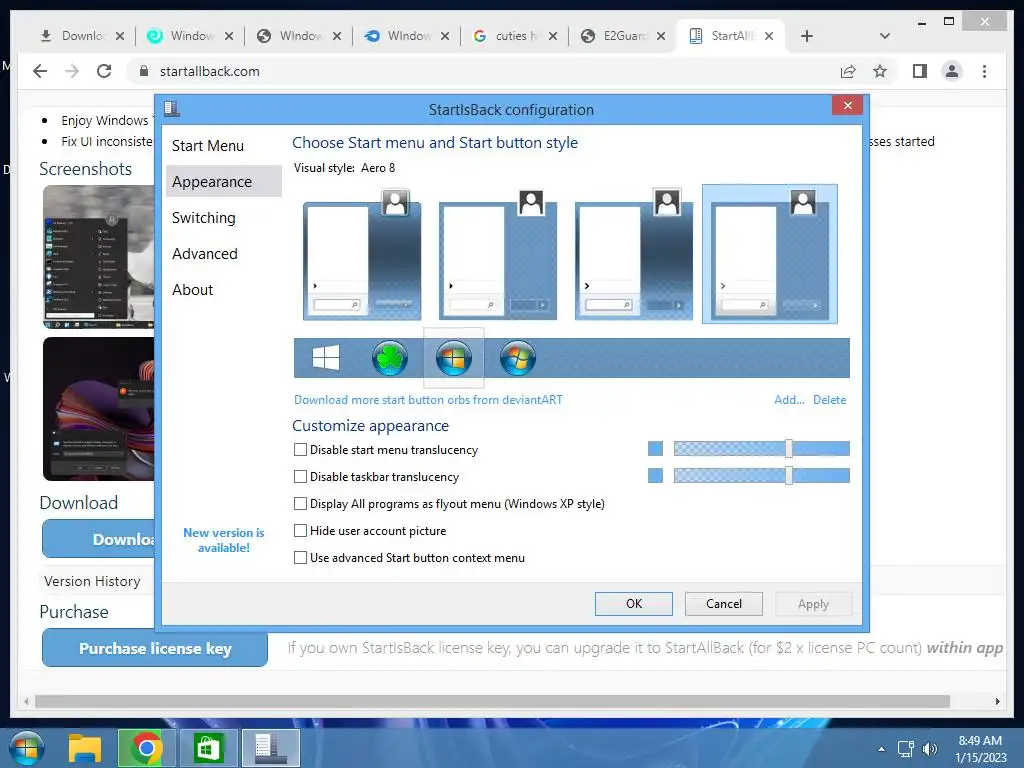Go back in Chrome
The width and height of the screenshot is (1024, 768).
pyautogui.click(x=40, y=71)
